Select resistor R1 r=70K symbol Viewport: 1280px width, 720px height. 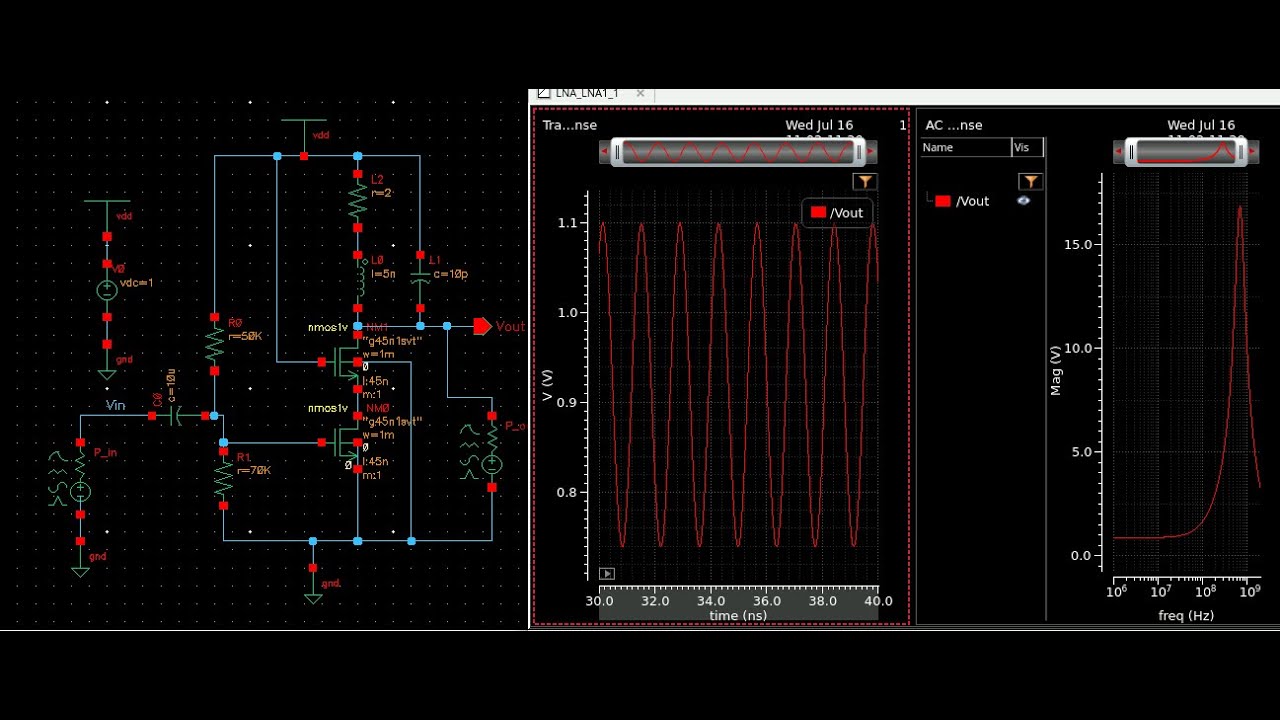click(x=223, y=478)
